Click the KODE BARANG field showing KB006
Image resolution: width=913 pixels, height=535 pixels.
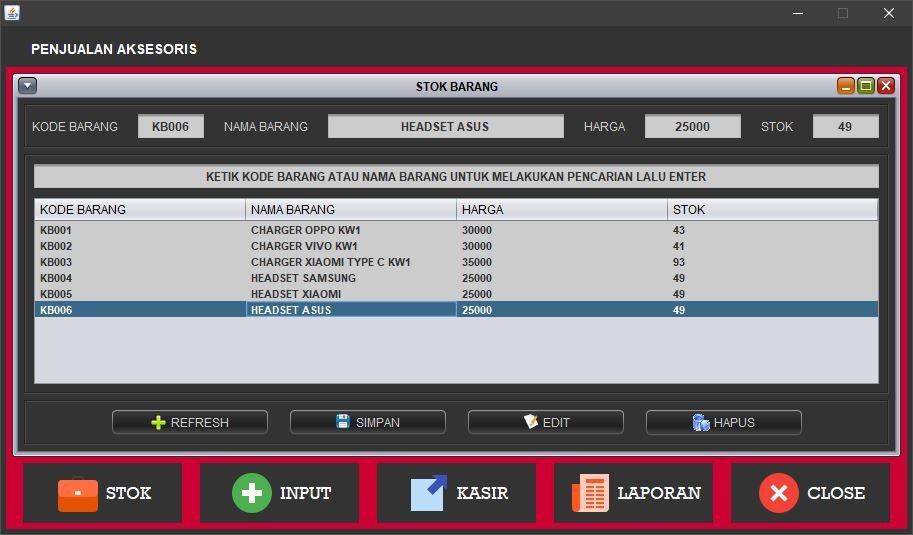pos(170,126)
